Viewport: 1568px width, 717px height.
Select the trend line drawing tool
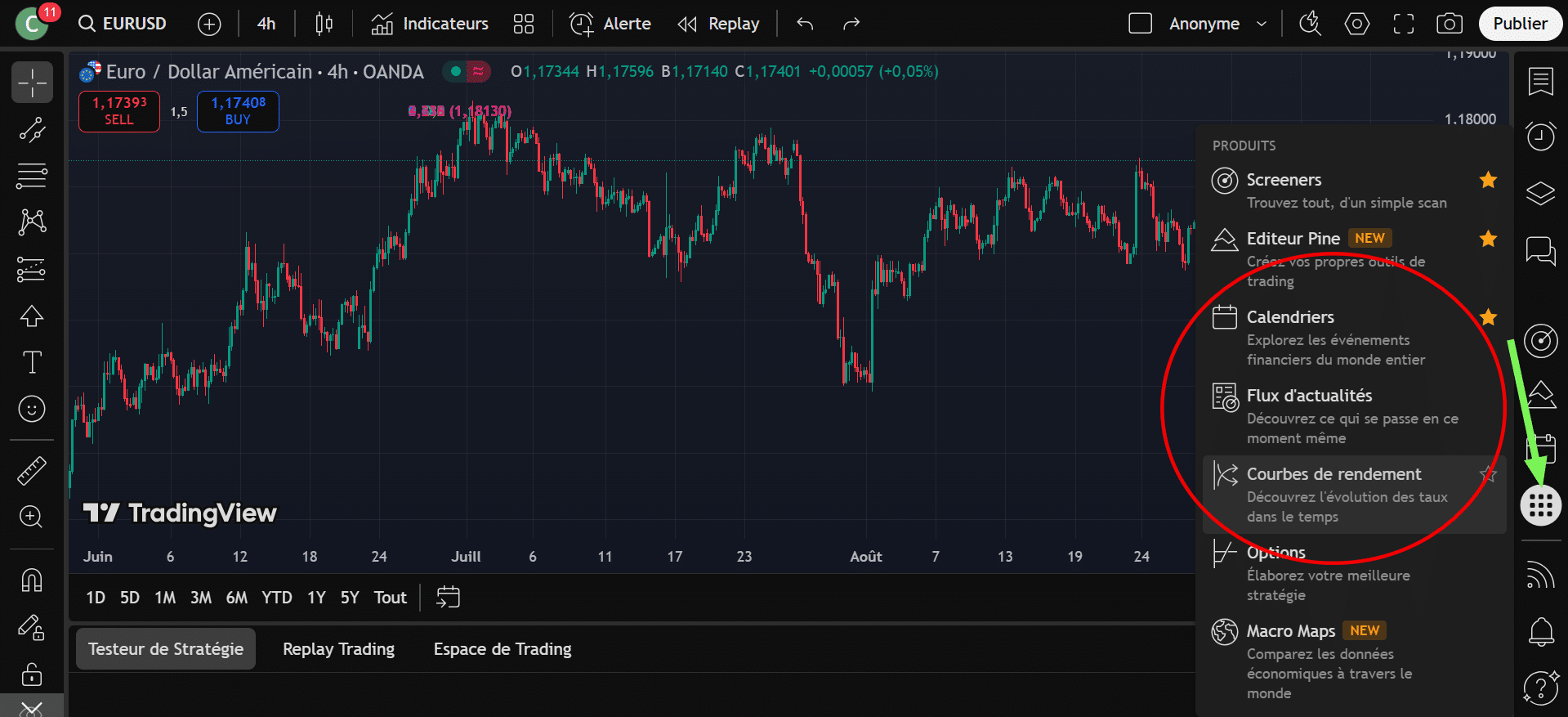[x=32, y=130]
